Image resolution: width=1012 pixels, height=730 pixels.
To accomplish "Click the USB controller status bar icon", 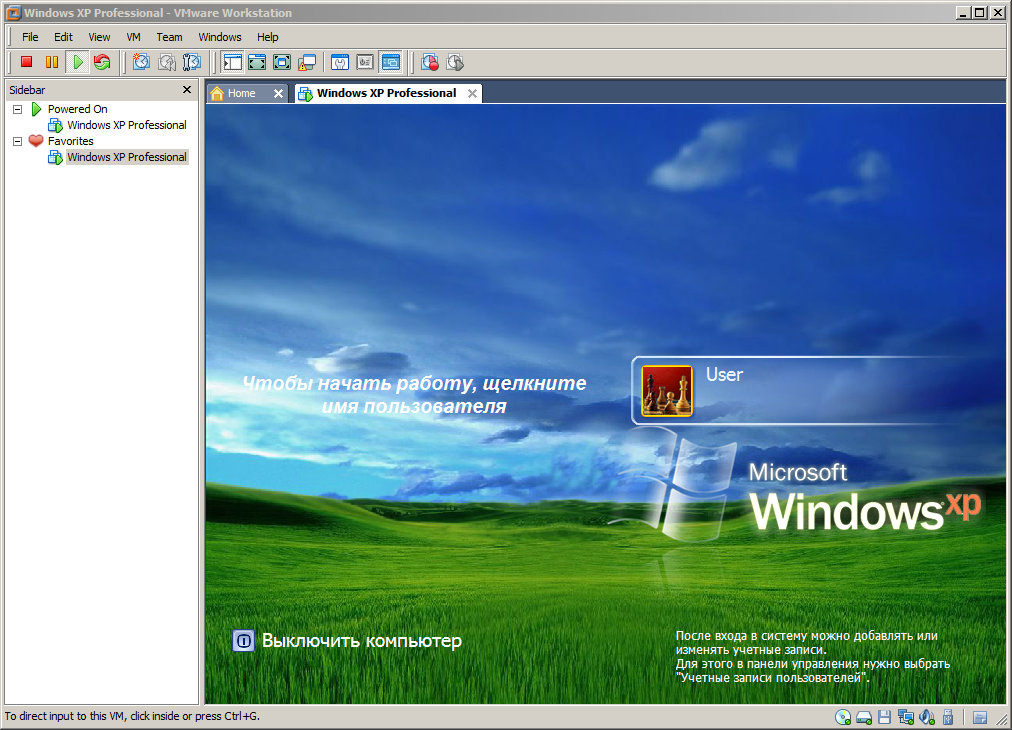I will pyautogui.click(x=948, y=717).
